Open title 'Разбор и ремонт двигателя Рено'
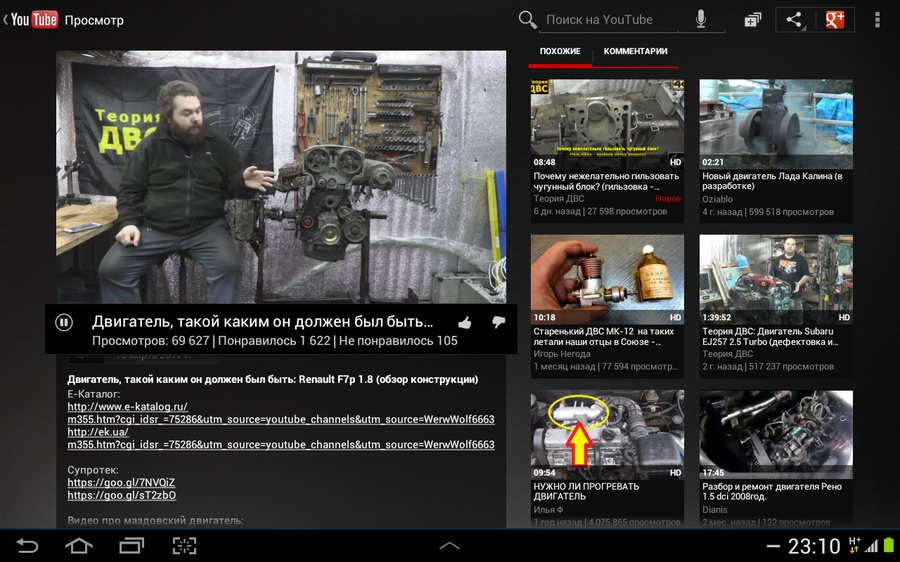The width and height of the screenshot is (900, 562). coord(772,491)
